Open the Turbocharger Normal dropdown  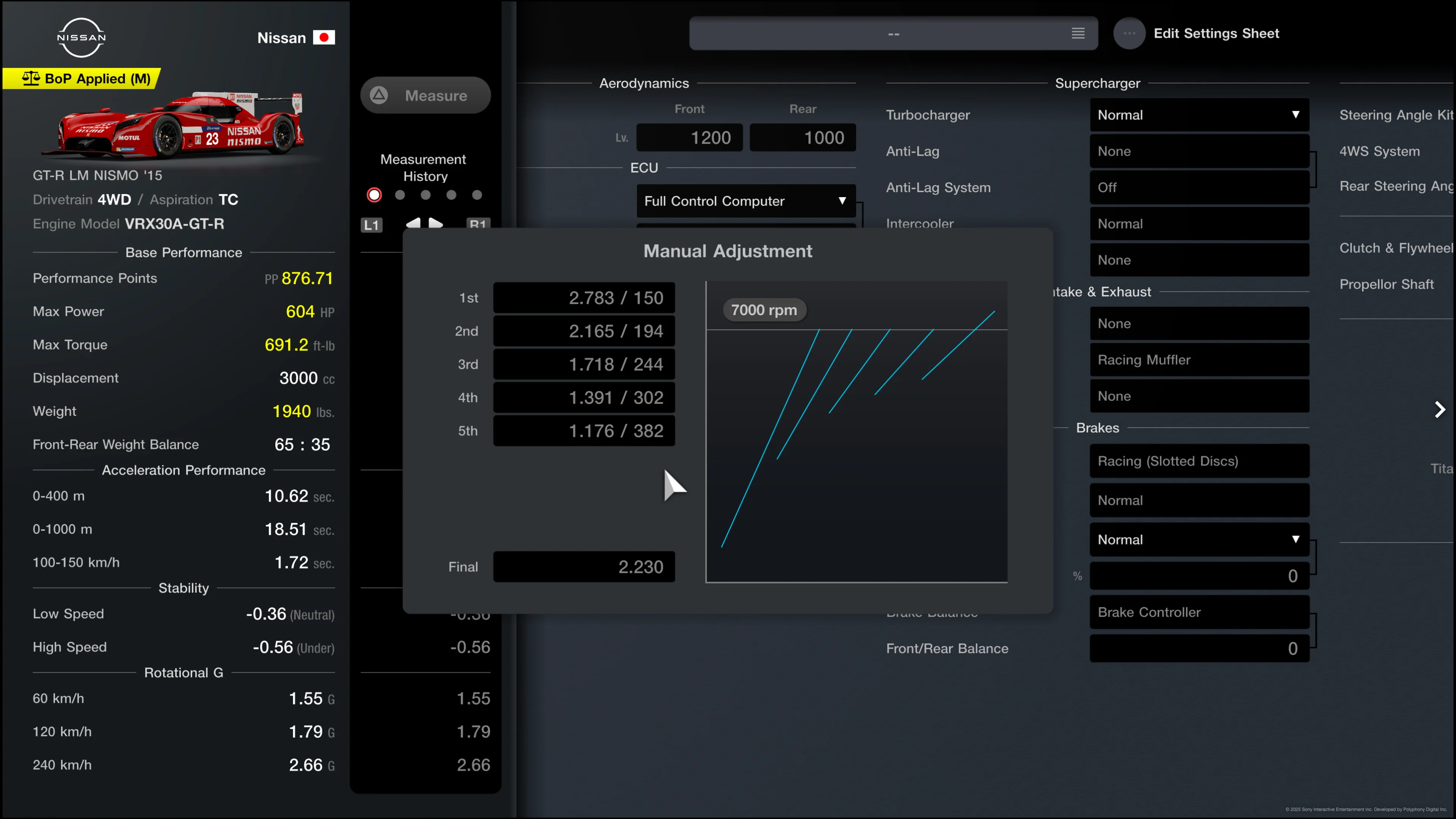click(1199, 115)
